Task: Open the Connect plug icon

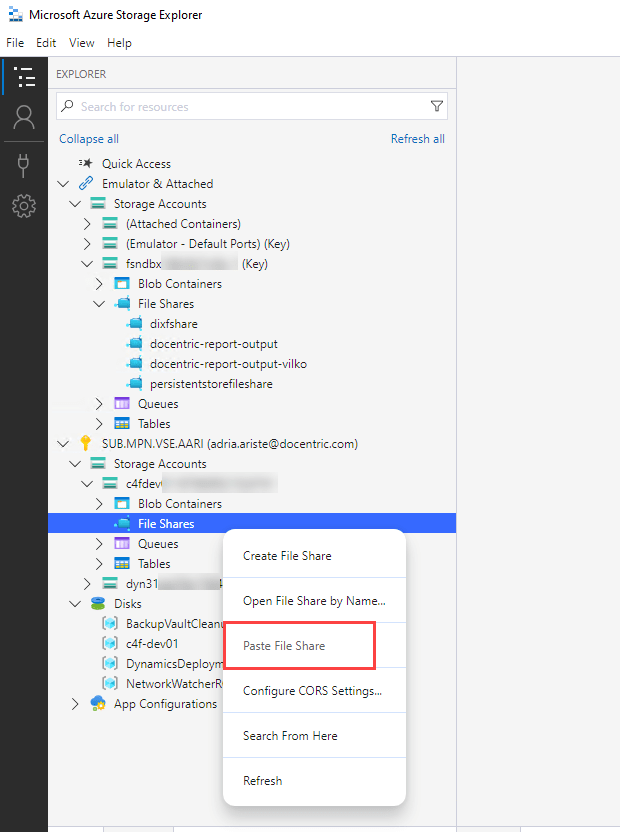Action: [23, 165]
